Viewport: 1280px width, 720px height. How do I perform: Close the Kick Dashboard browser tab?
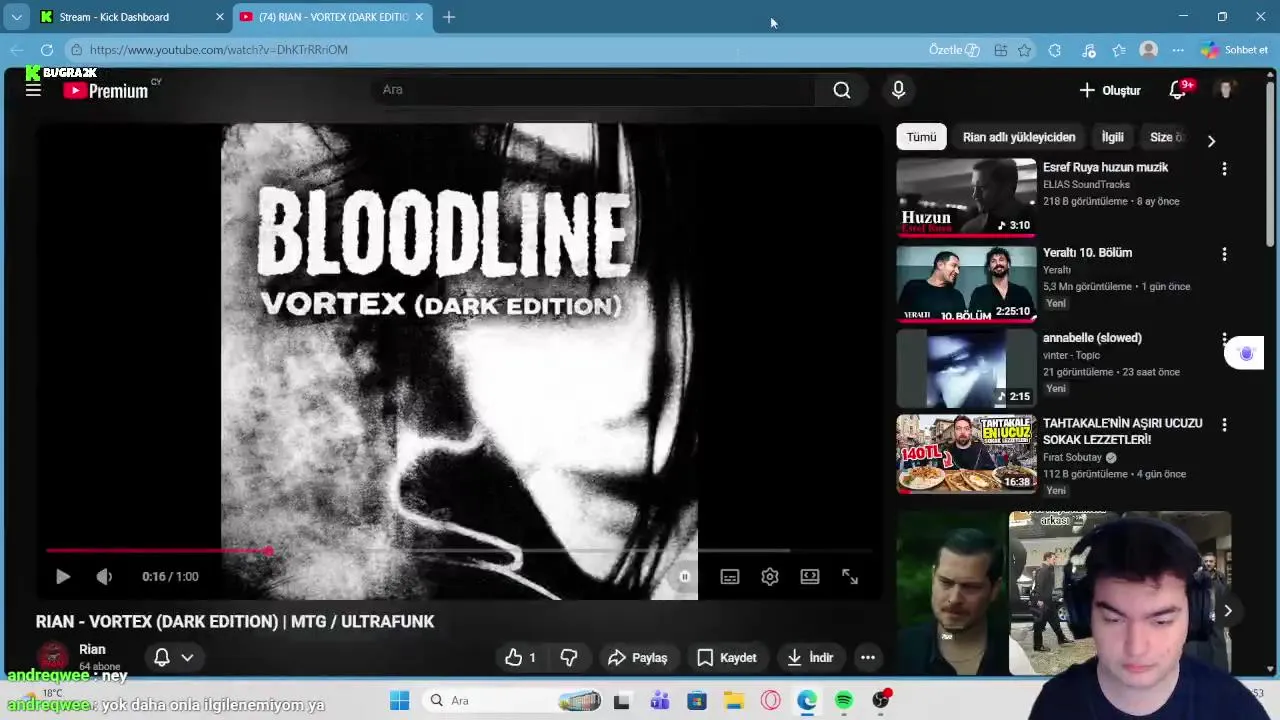pos(220,17)
